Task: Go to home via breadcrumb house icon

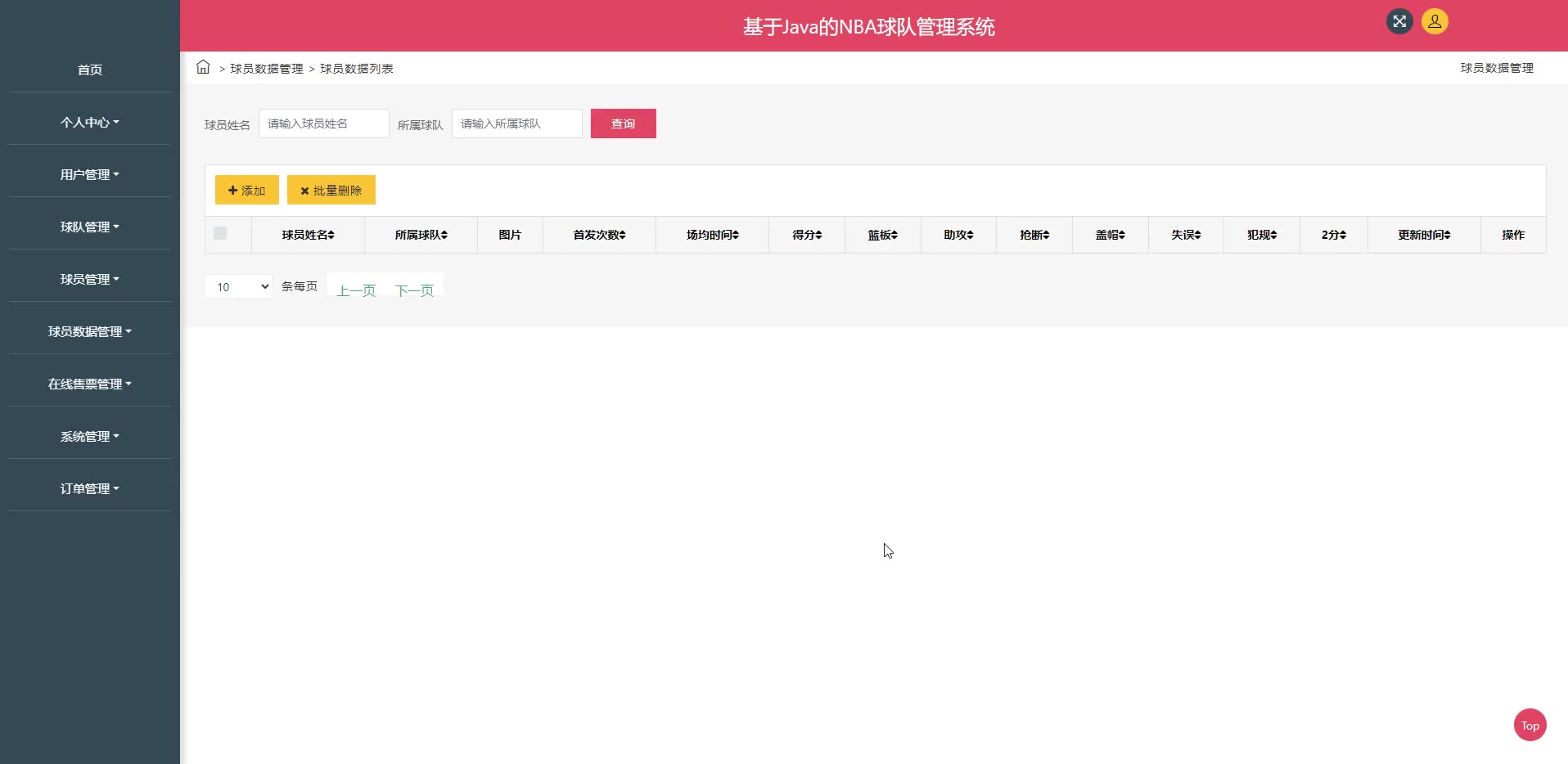Action: click(203, 67)
